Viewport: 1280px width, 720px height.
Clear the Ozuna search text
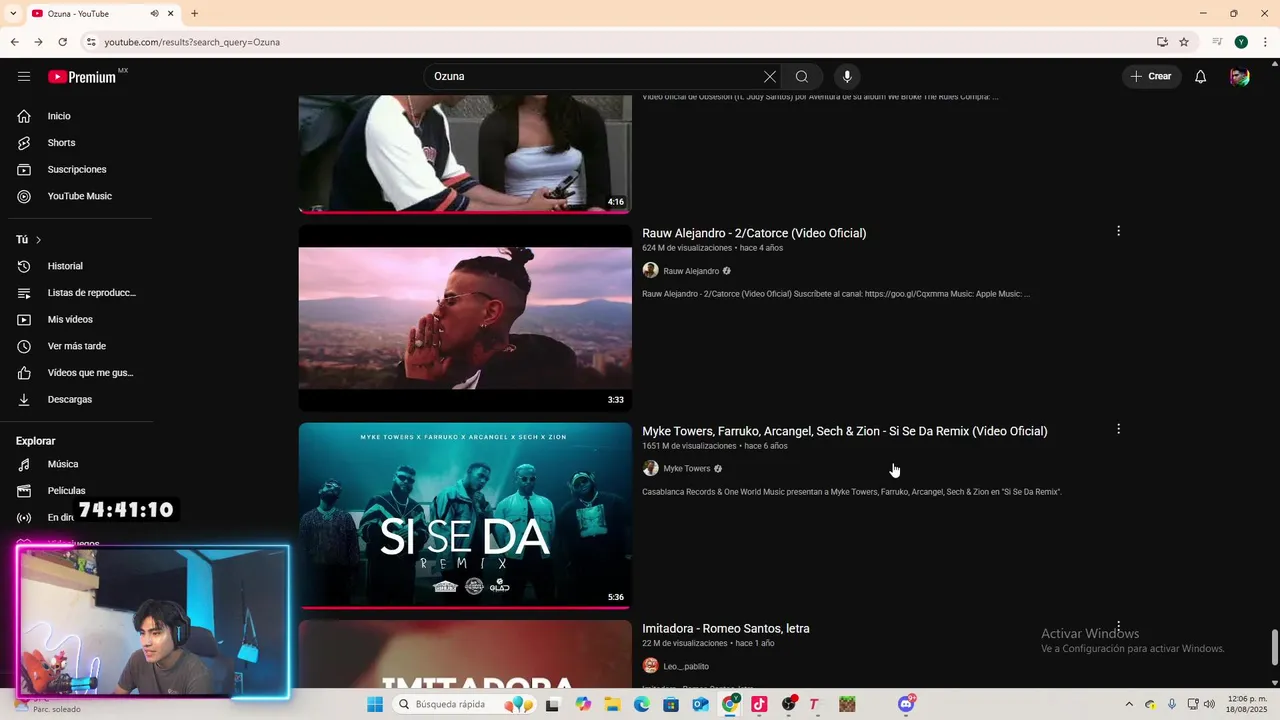coord(769,76)
